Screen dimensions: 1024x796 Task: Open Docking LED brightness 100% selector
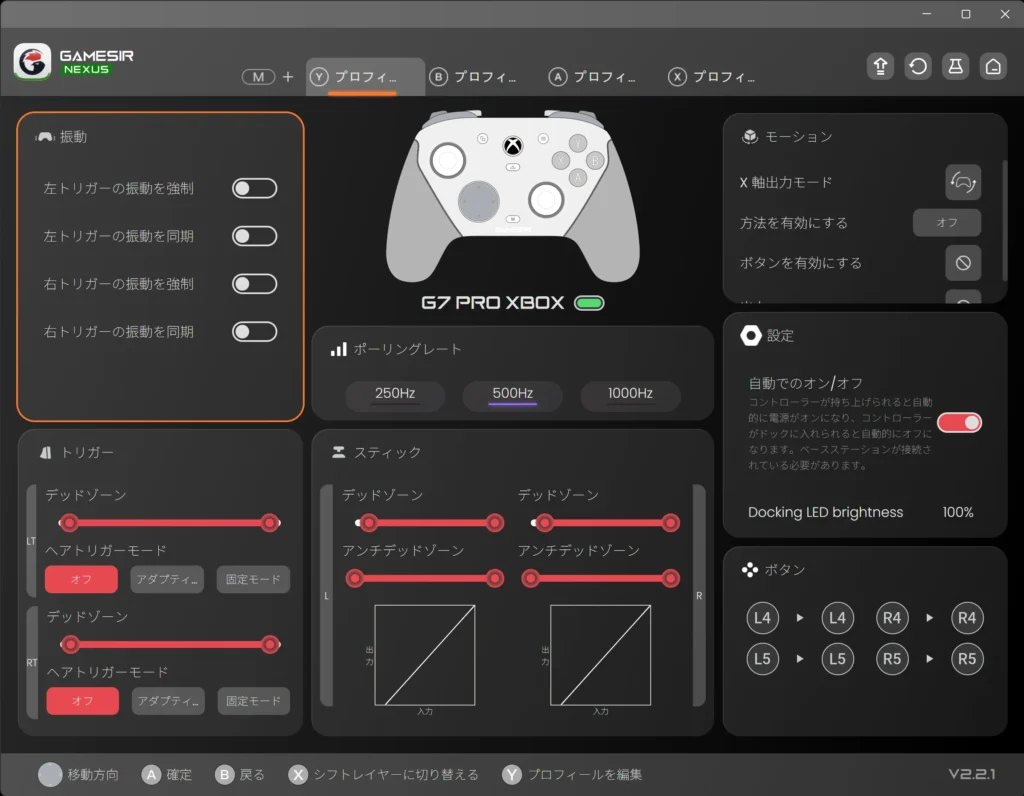coord(957,512)
